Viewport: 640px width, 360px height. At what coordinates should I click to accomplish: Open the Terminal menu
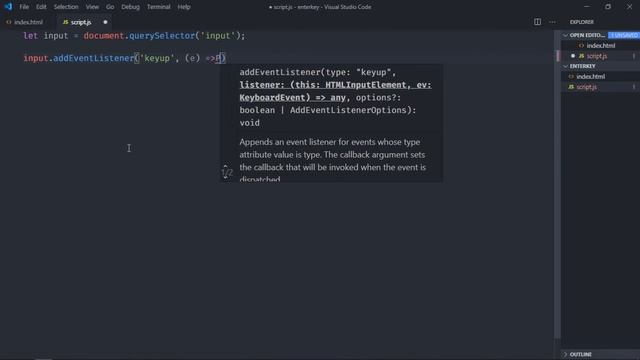158,7
